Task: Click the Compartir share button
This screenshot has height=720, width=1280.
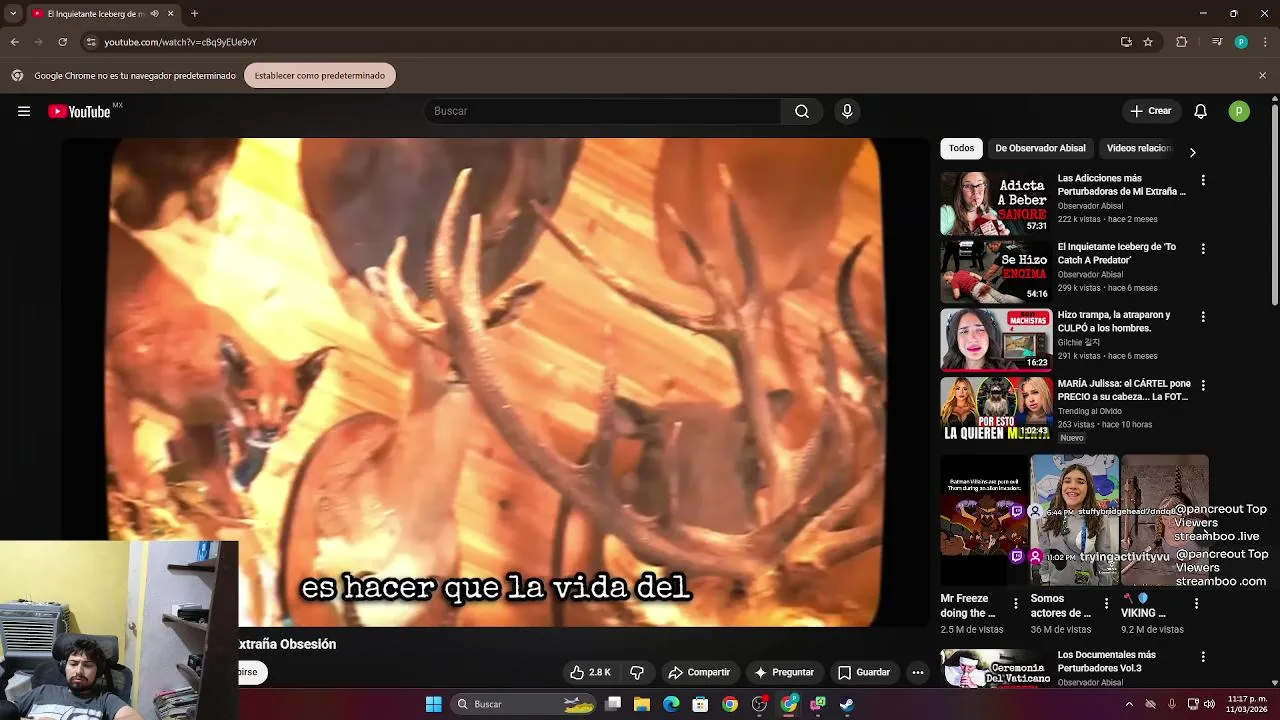Action: pyautogui.click(x=699, y=672)
